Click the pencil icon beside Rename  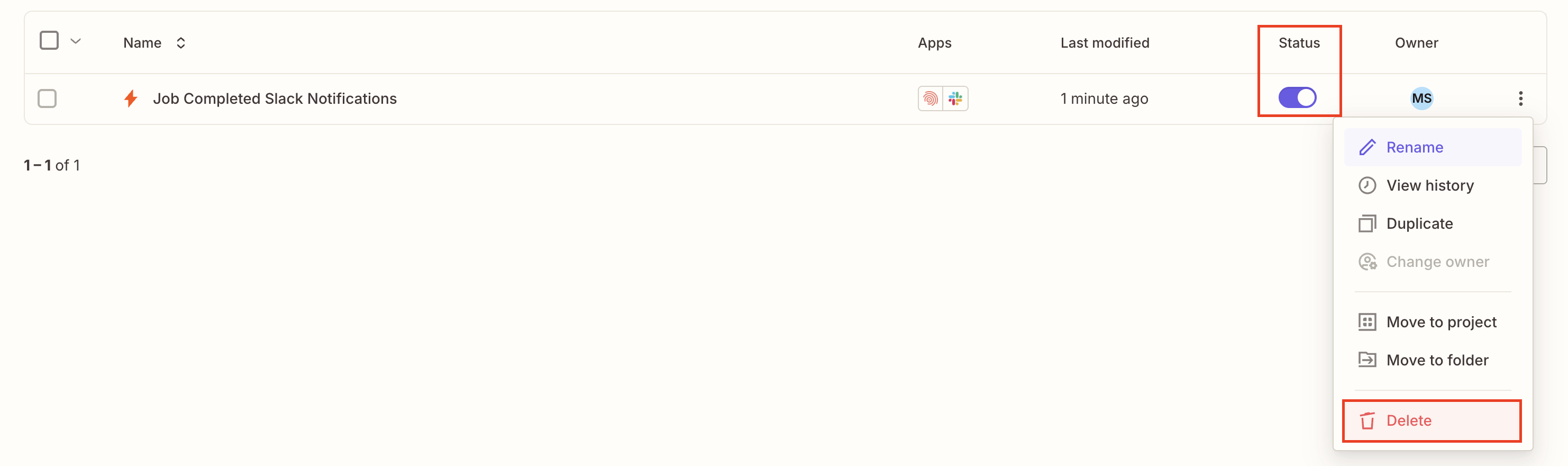point(1368,147)
